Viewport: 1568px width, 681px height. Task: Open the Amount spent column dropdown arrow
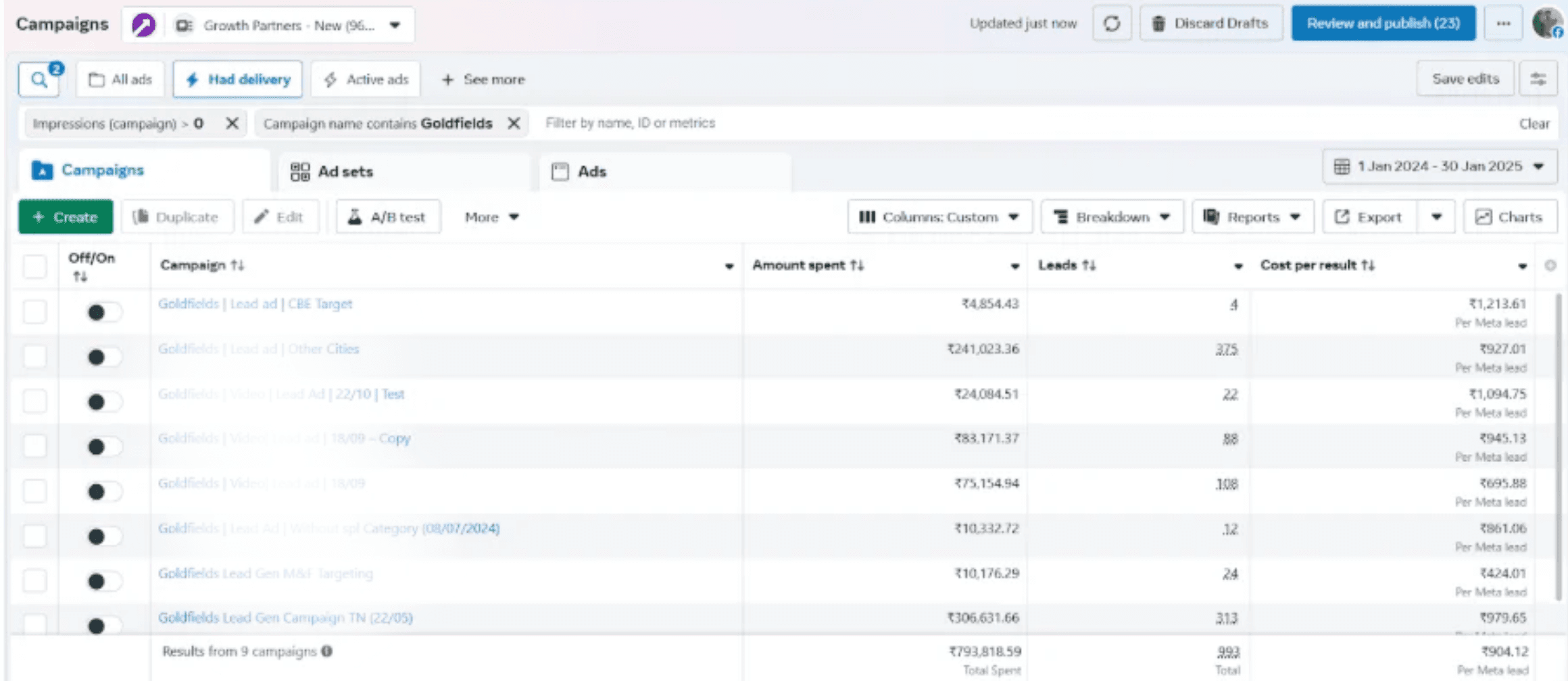coord(1014,266)
